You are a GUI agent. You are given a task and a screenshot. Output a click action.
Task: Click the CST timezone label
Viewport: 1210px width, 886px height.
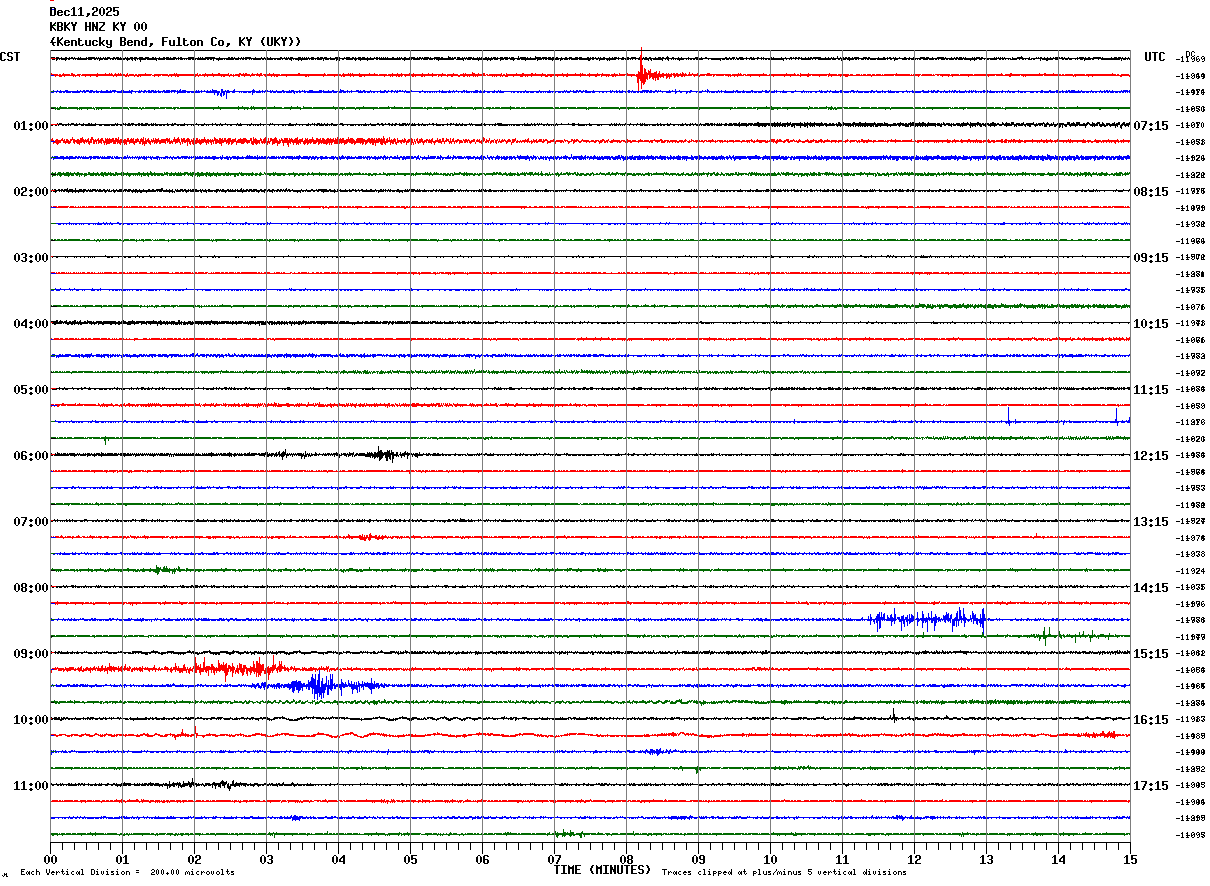(x=10, y=57)
